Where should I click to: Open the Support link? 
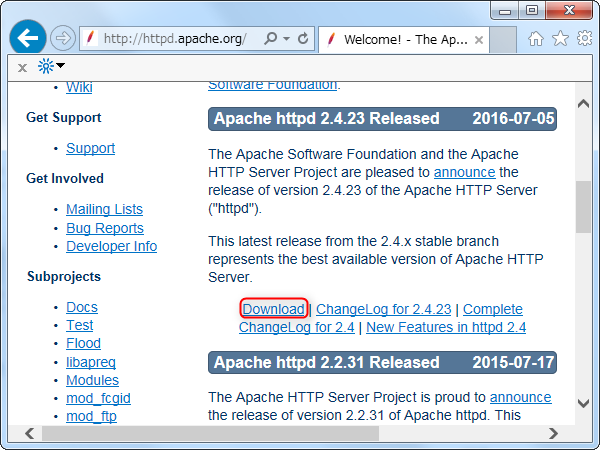[90, 148]
